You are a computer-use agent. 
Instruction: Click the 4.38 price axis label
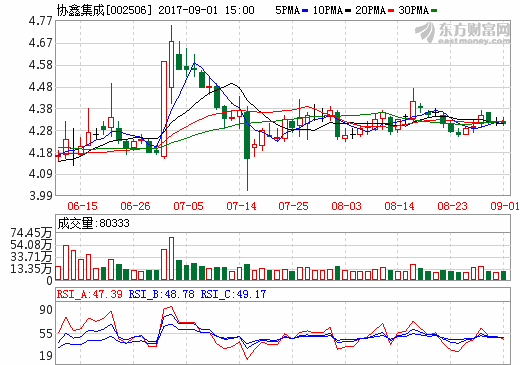click(41, 109)
